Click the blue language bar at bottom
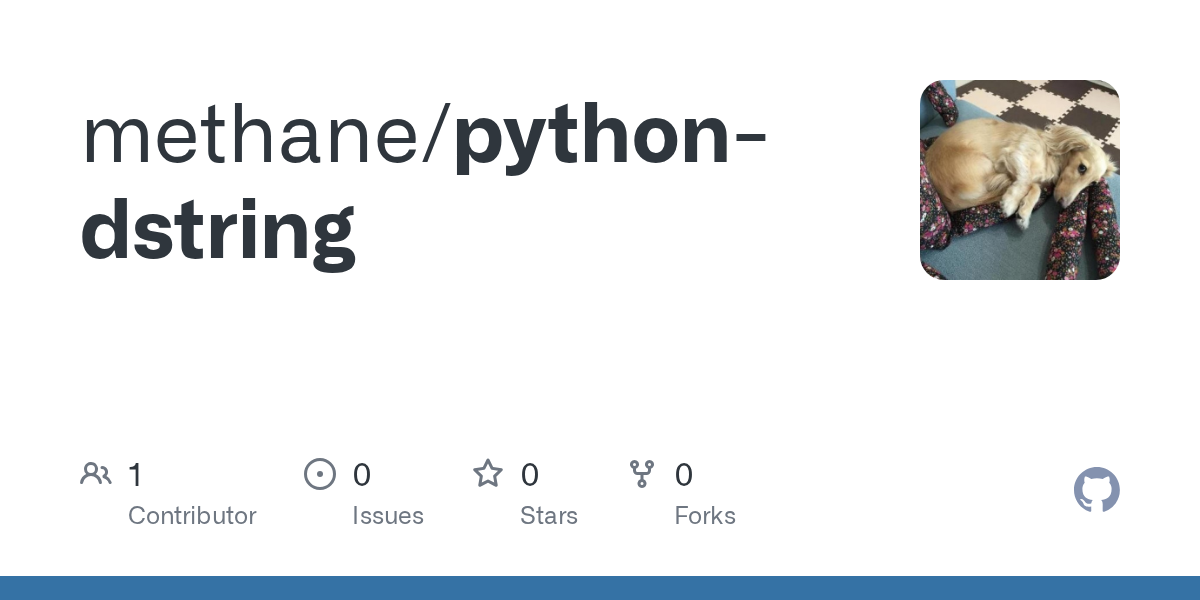The image size is (1200, 600). [600, 588]
